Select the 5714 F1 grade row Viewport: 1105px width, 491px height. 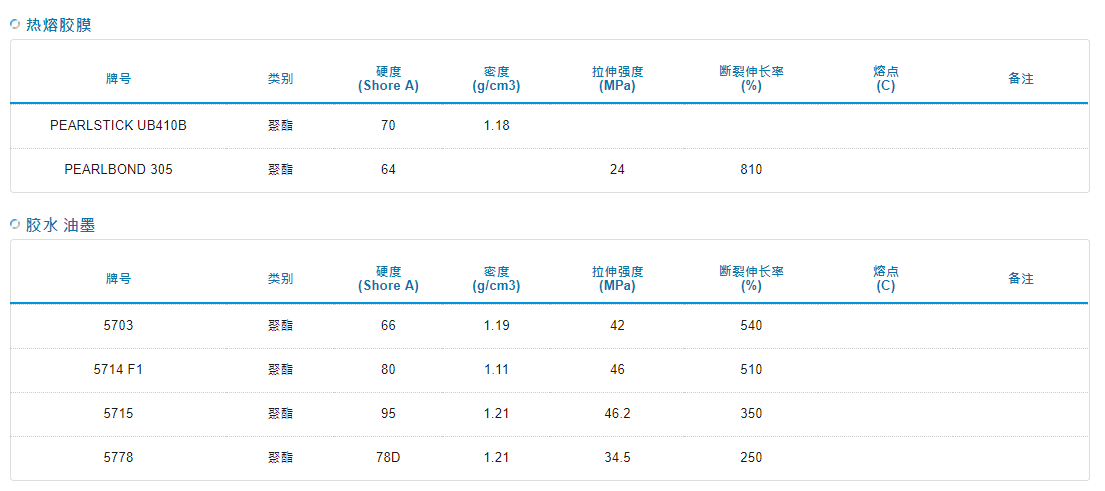coord(118,370)
